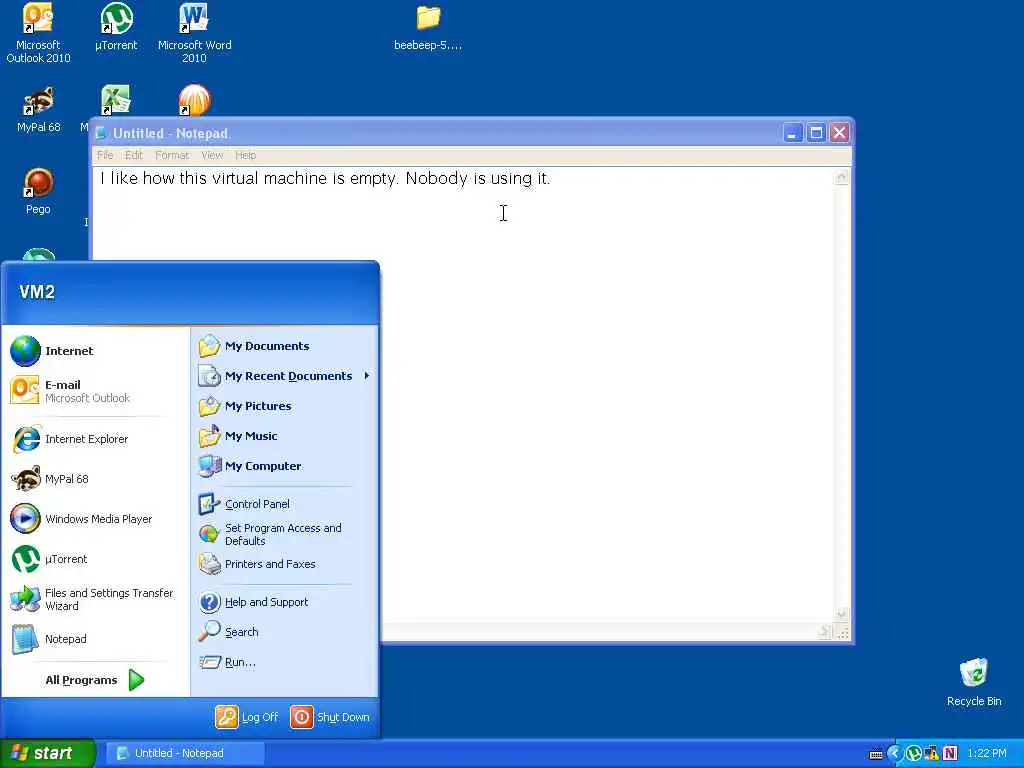1024x768 pixels.
Task: Select the Microsoft Word 2010 desktop icon
Action: 195,33
